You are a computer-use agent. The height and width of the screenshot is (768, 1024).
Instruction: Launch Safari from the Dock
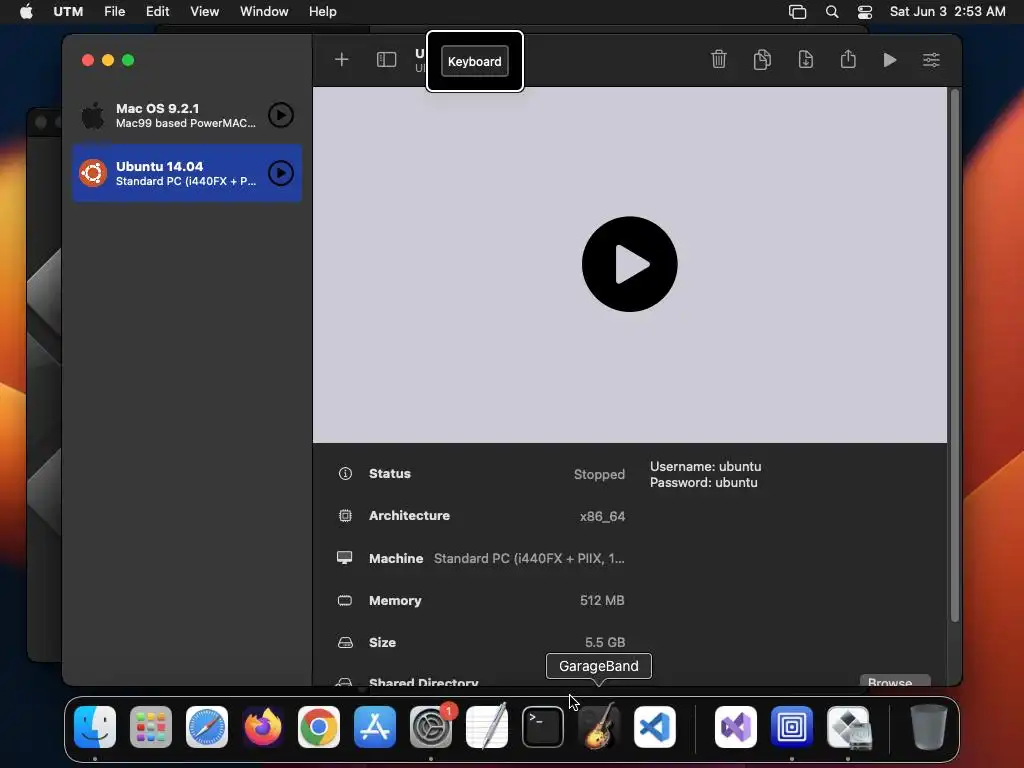pyautogui.click(x=207, y=727)
